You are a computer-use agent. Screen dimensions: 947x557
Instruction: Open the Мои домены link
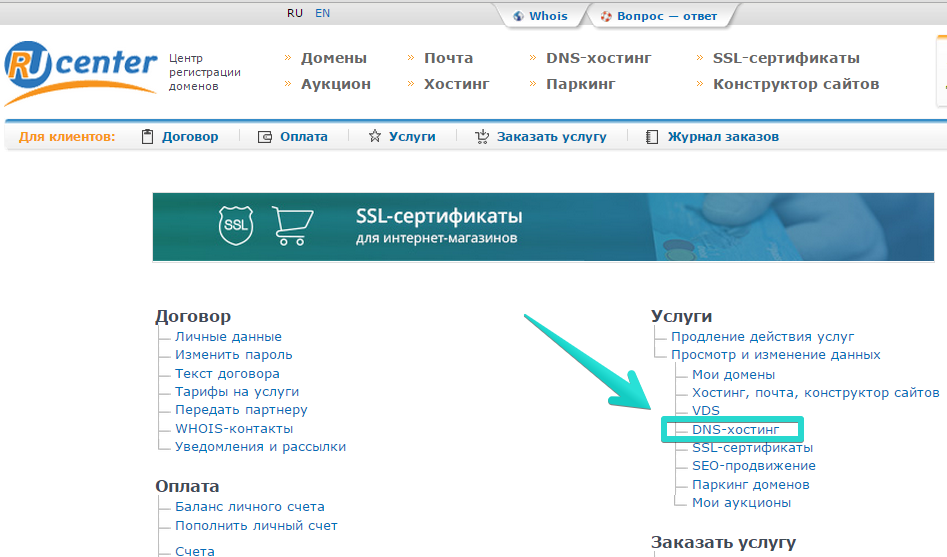pyautogui.click(x=733, y=375)
